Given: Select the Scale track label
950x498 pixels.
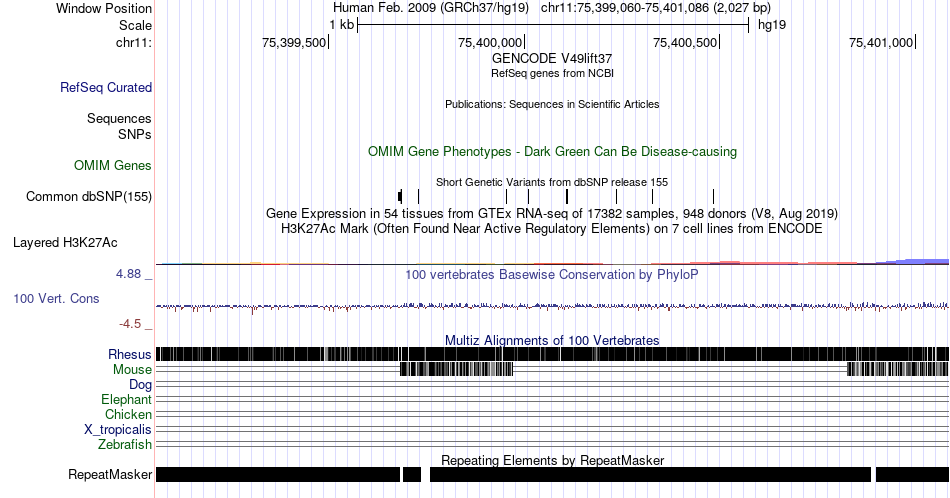Looking at the screenshot, I should click(135, 25).
